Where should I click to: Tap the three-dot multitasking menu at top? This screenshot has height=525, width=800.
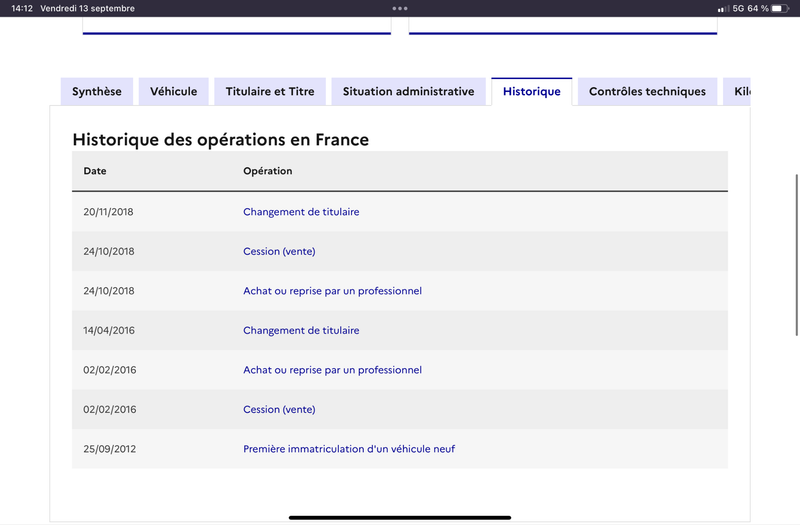pos(400,8)
